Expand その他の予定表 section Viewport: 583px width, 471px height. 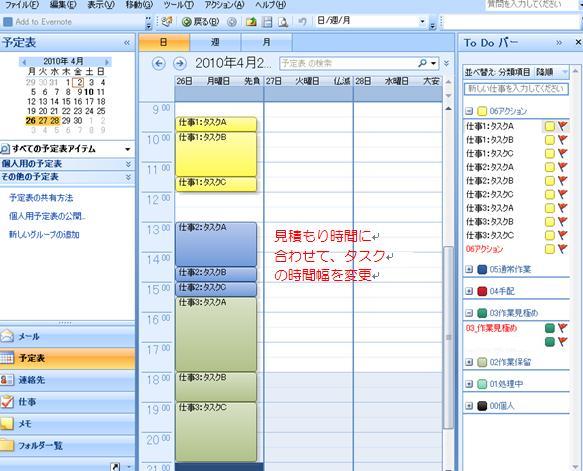128,177
